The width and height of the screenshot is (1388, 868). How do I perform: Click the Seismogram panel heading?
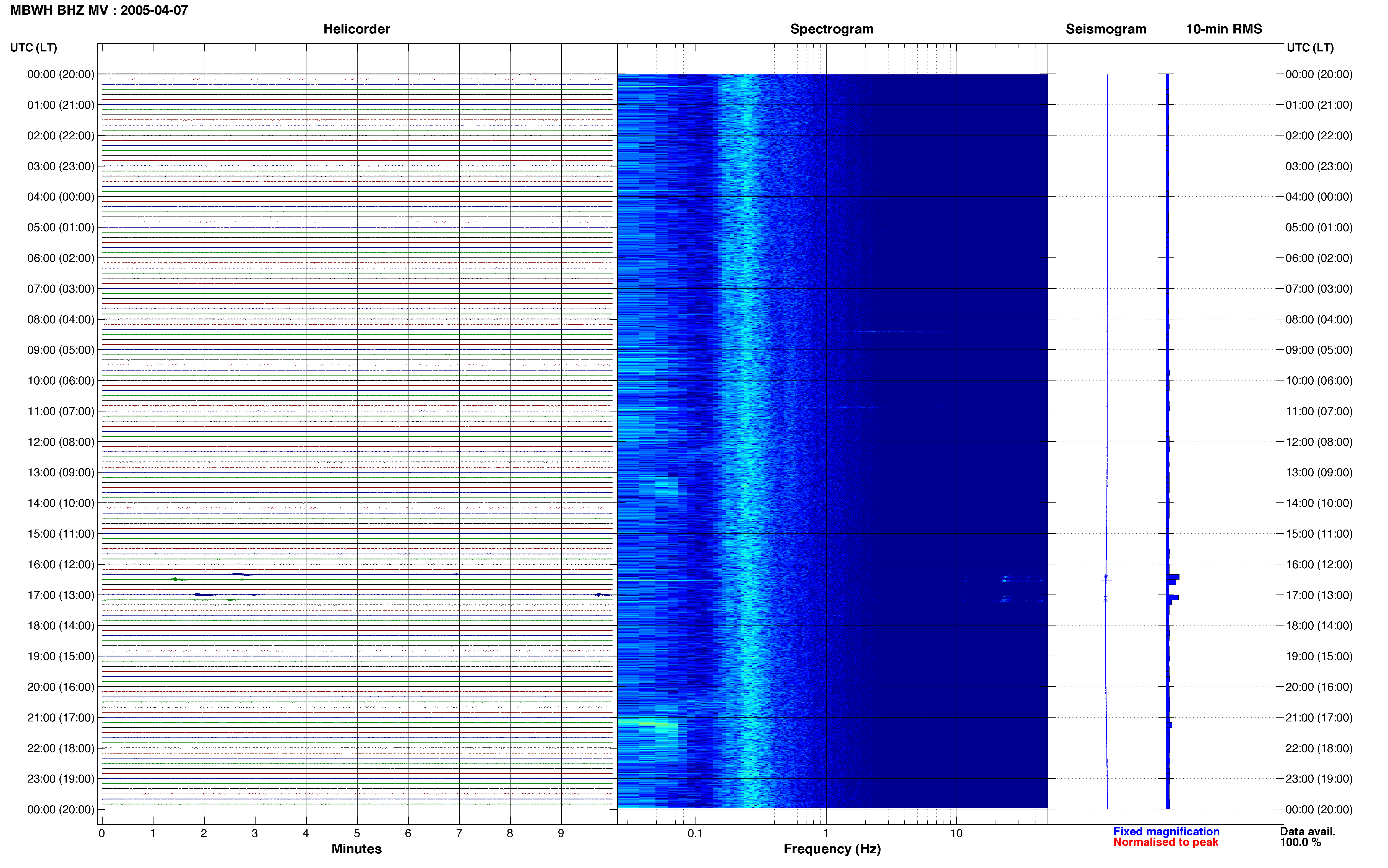(x=1106, y=29)
